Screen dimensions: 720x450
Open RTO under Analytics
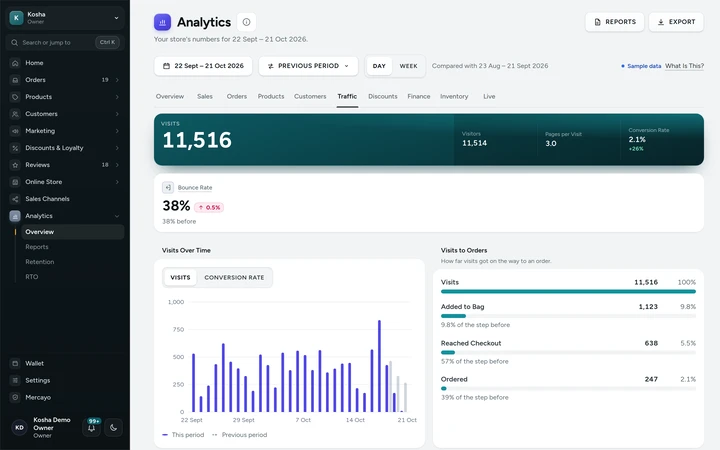pos(32,277)
